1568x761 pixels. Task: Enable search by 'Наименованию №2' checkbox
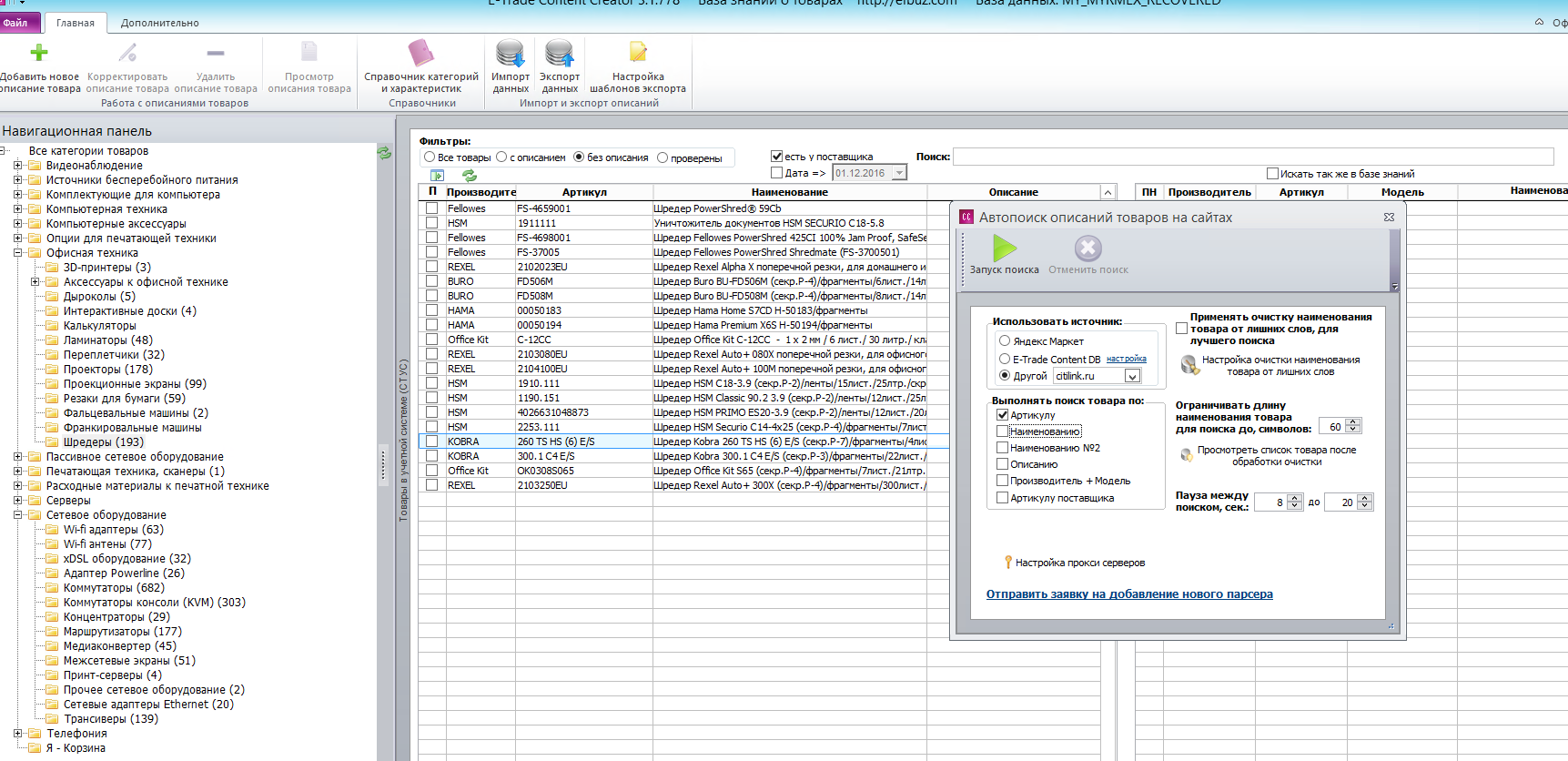[x=1002, y=447]
